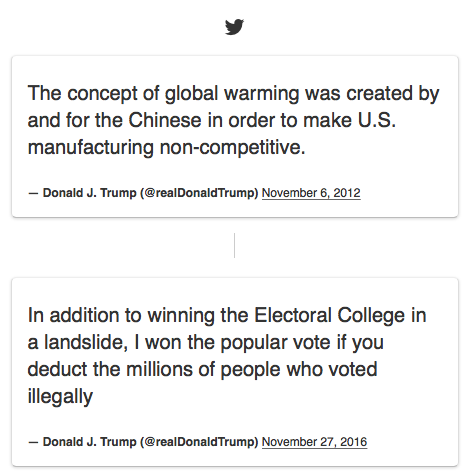This screenshot has width=471, height=476.
Task: Click the vertical connector line between tweets
Action: (234, 245)
